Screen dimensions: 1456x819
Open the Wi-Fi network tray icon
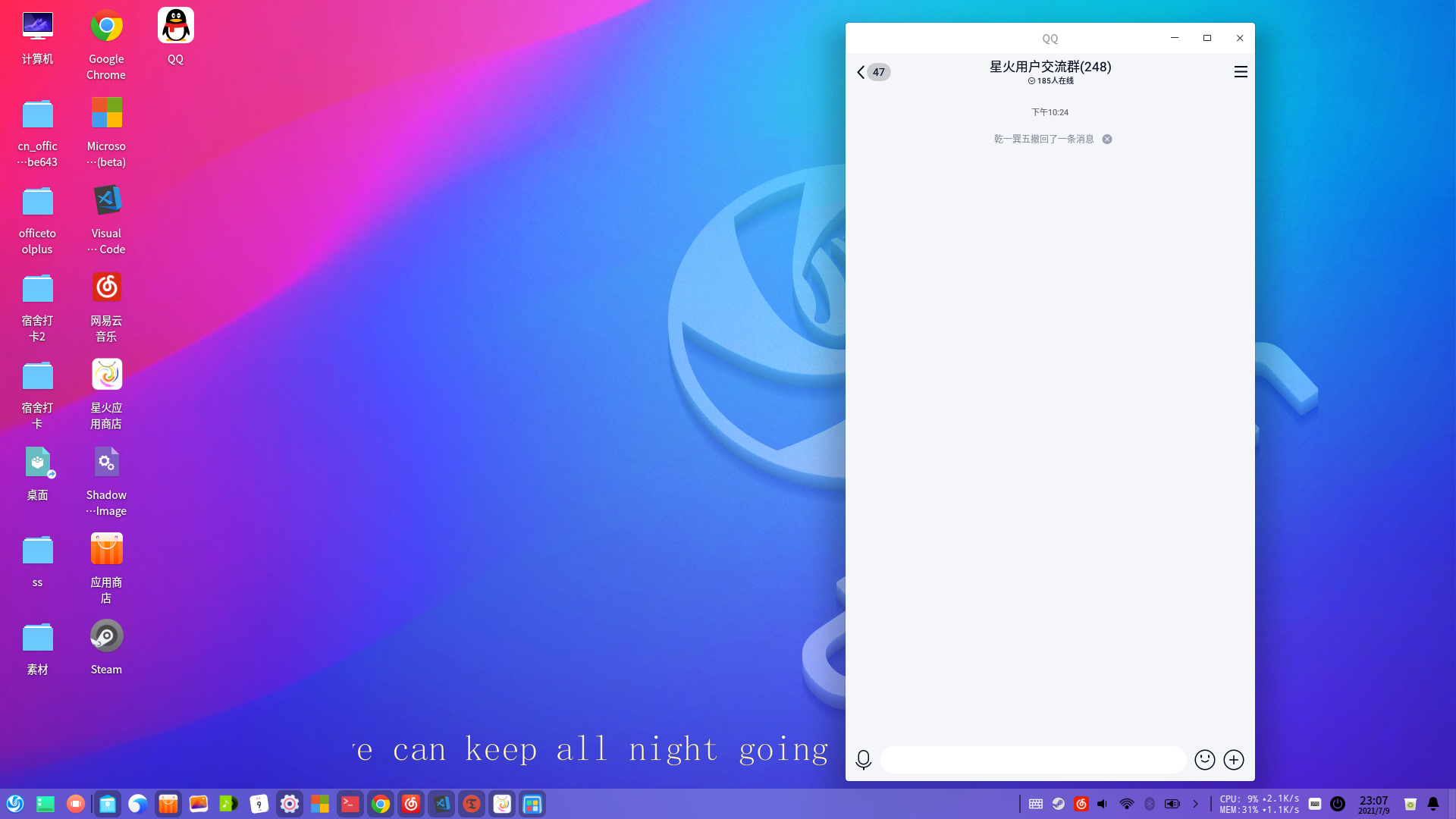(x=1126, y=804)
